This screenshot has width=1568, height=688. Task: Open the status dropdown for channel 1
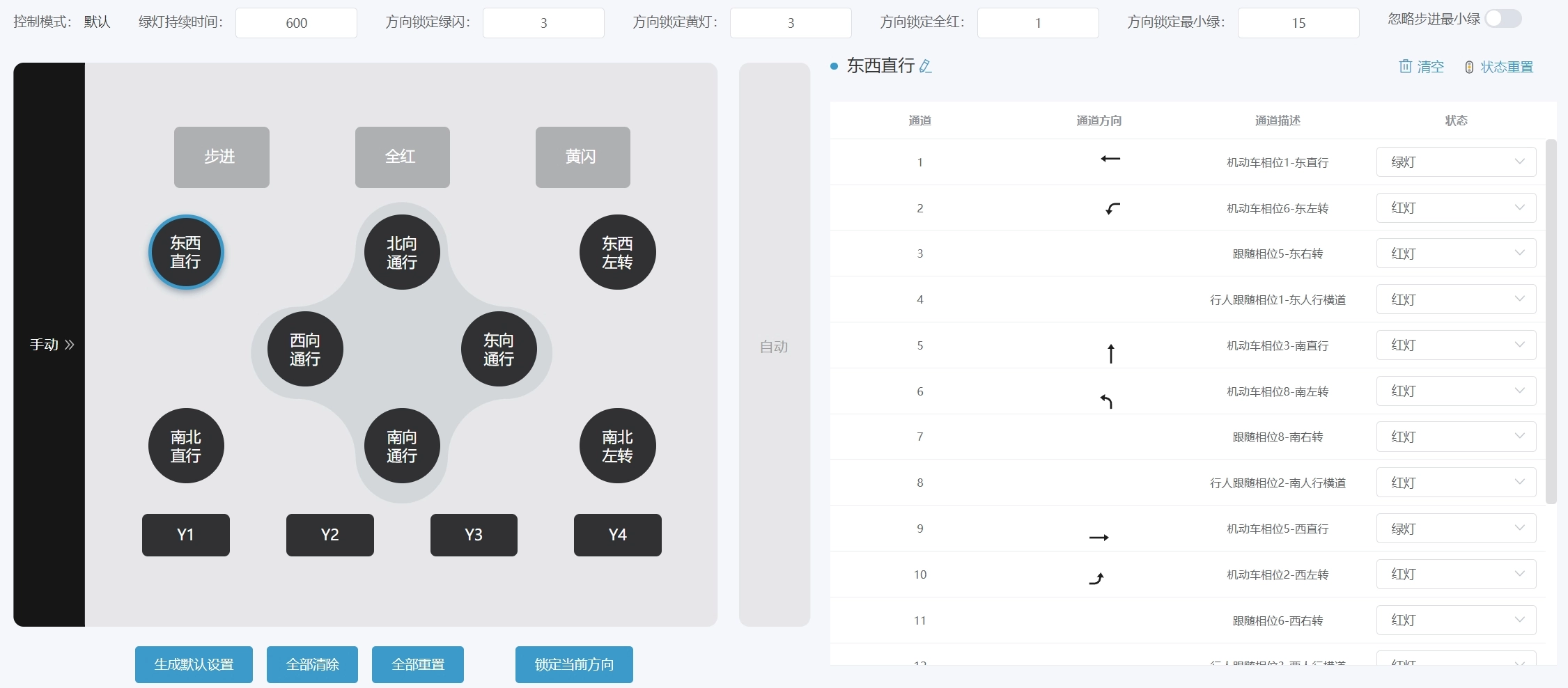pos(1456,162)
